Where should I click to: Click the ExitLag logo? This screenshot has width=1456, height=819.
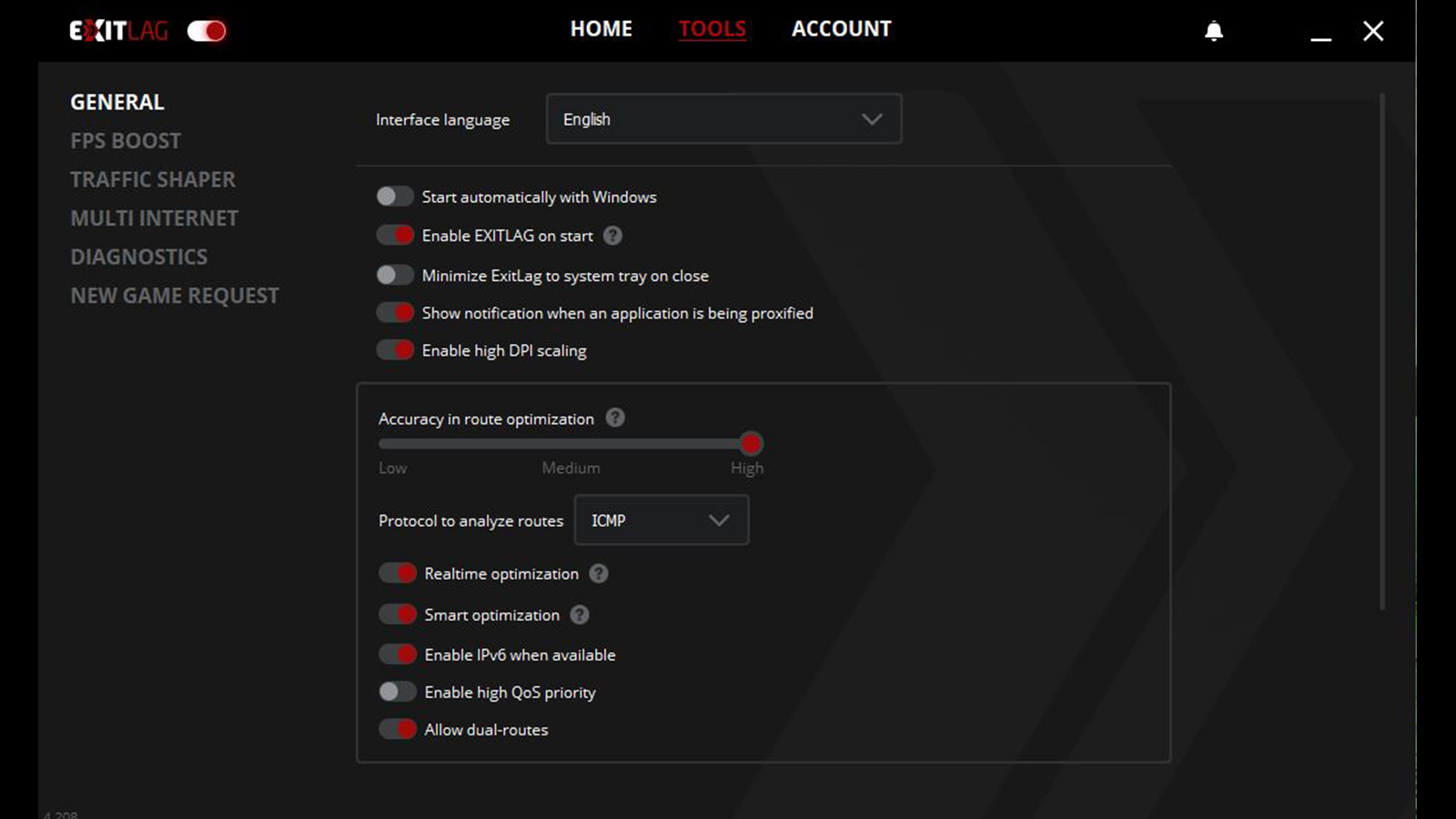point(118,31)
